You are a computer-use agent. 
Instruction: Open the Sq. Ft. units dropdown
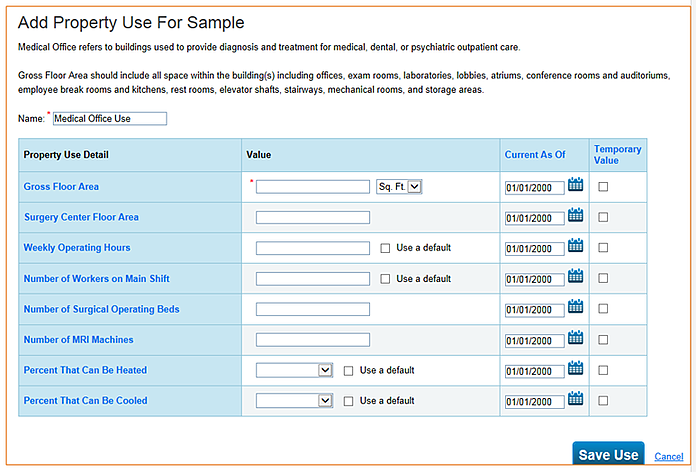400,186
